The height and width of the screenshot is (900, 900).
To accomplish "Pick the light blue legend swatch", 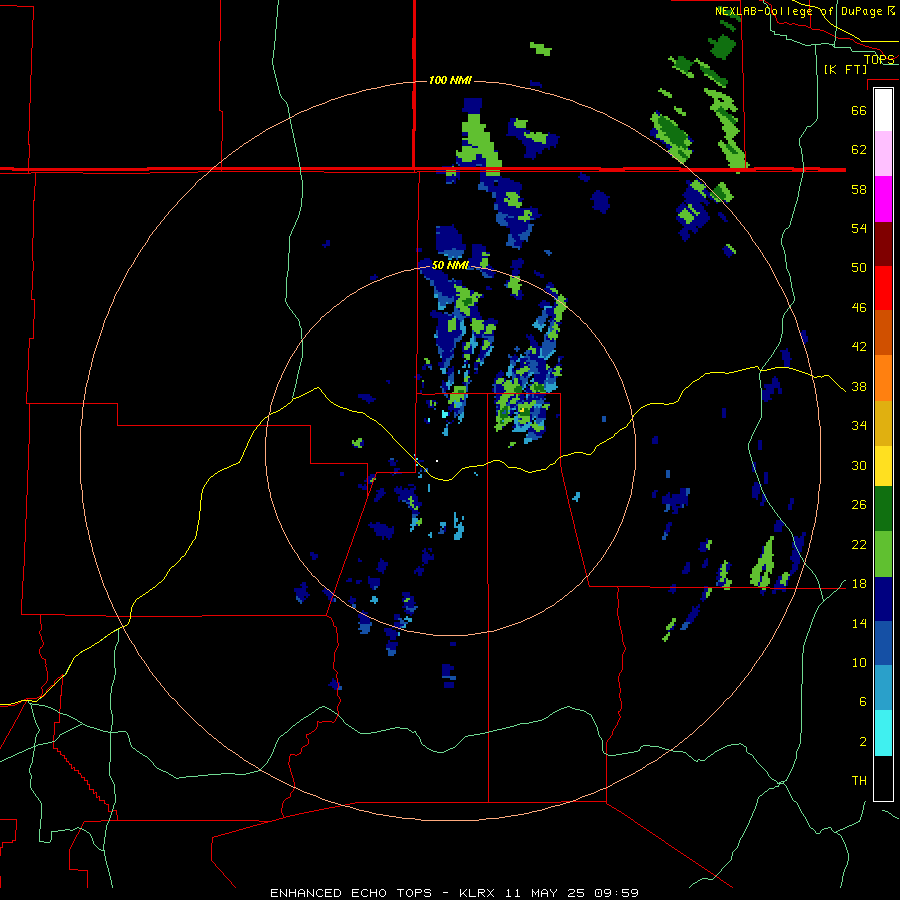I will point(883,688).
